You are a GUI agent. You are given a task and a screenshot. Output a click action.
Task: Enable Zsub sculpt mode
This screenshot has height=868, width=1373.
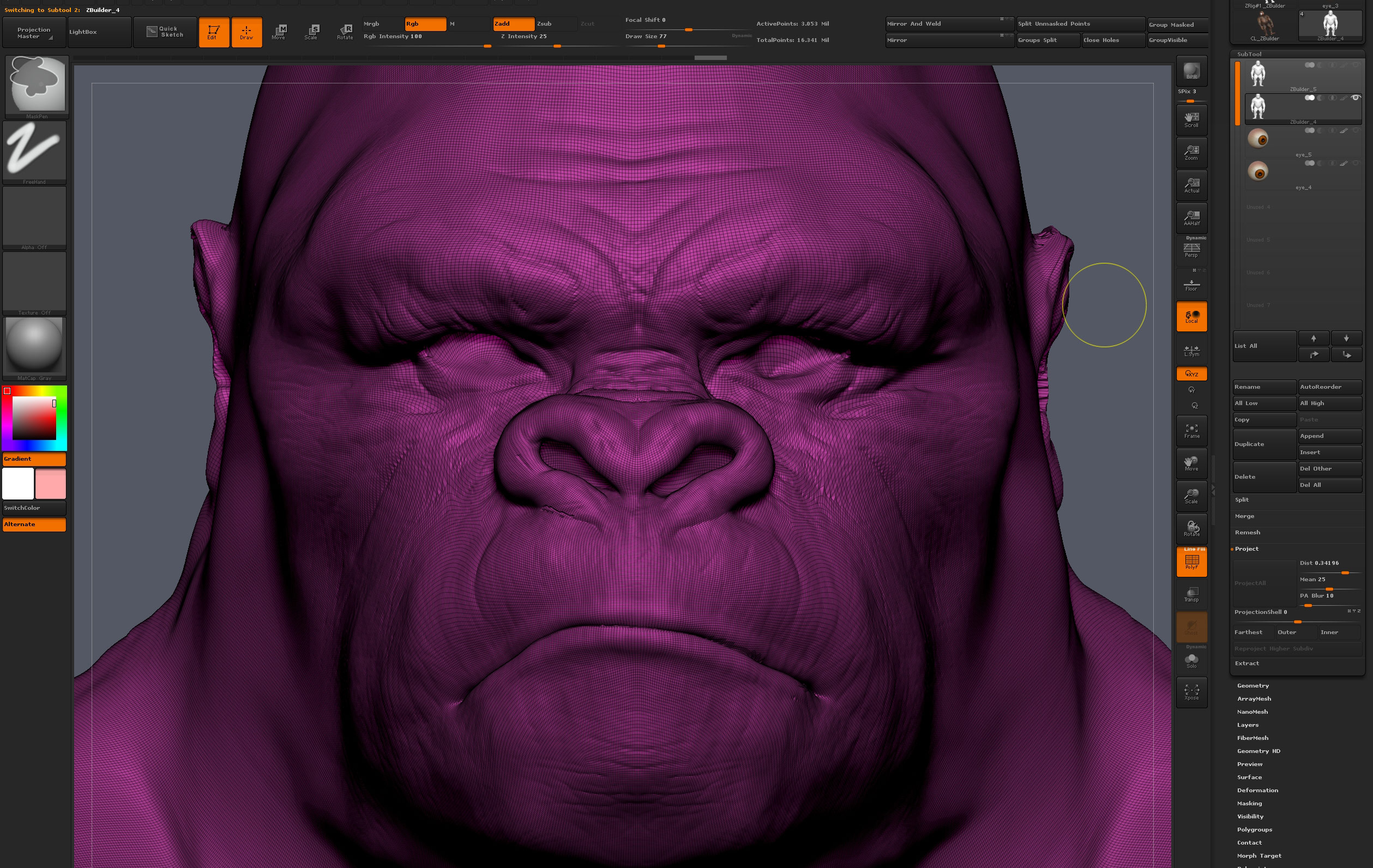click(x=557, y=24)
